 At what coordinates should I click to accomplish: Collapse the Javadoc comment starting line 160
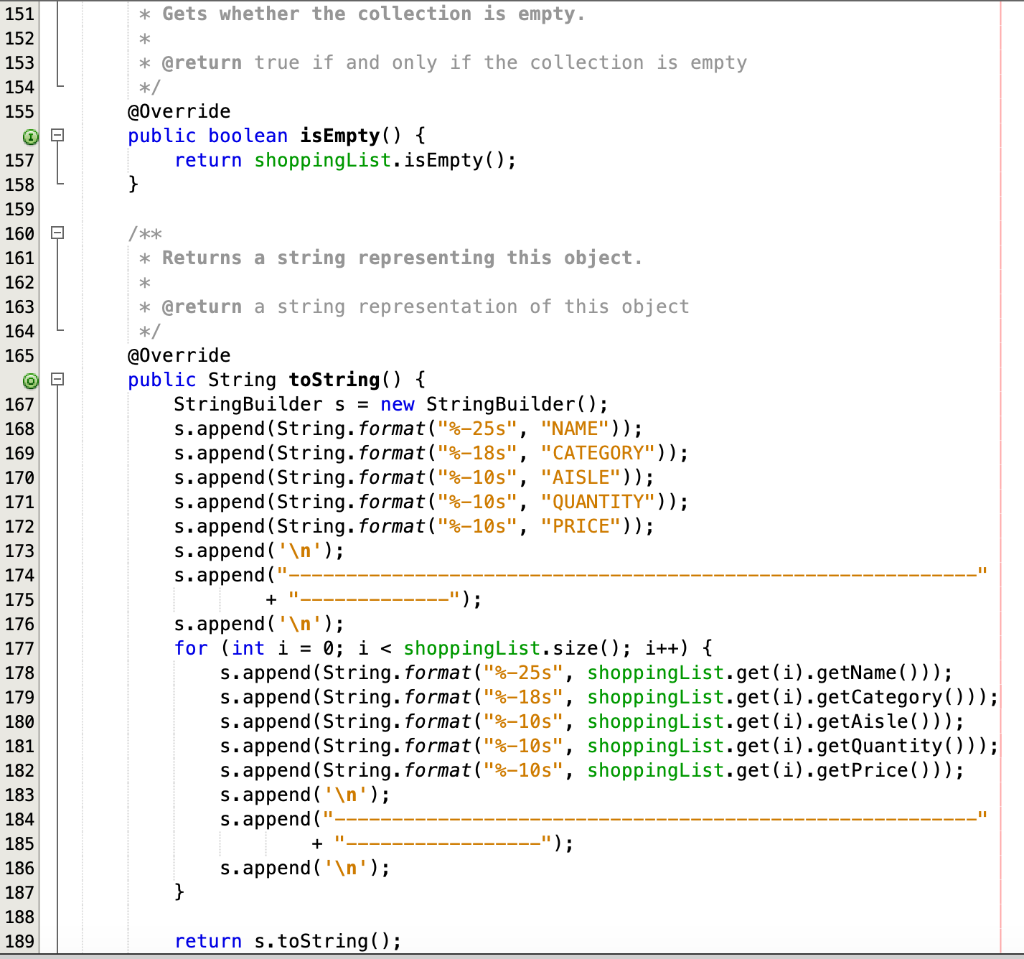(56, 233)
